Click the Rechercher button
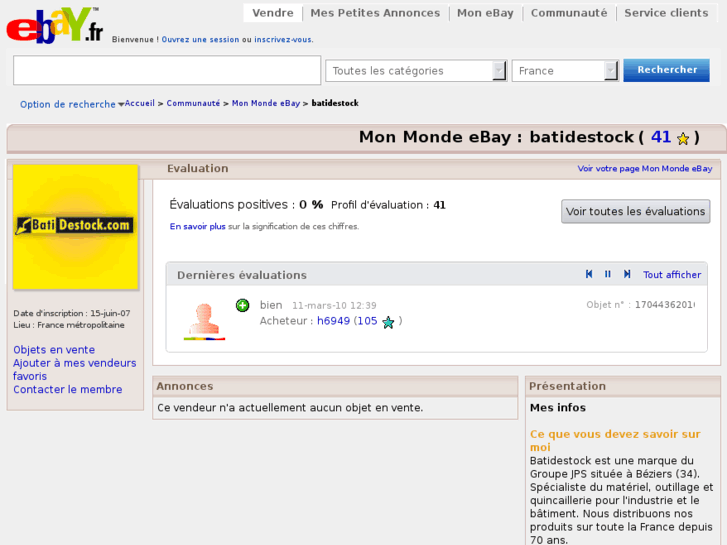 tap(666, 70)
